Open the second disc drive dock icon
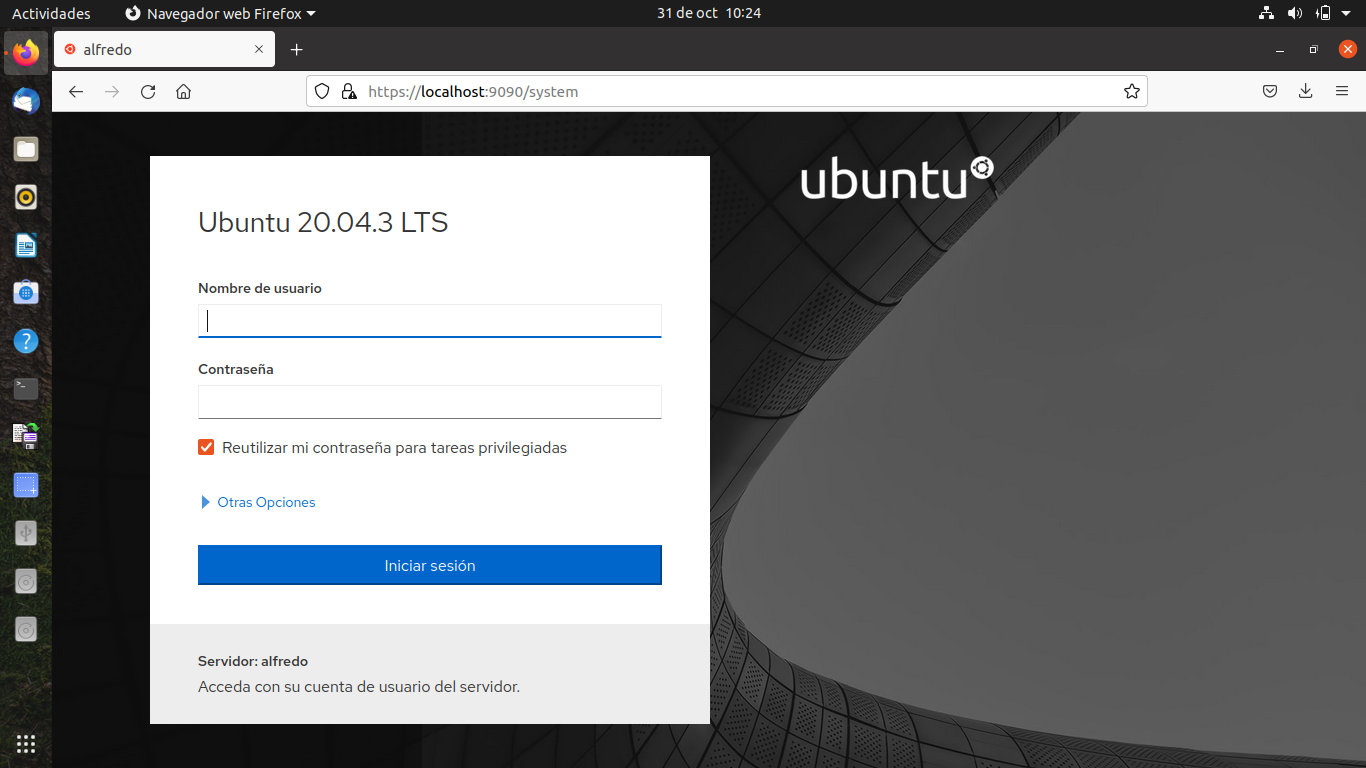 (26, 629)
